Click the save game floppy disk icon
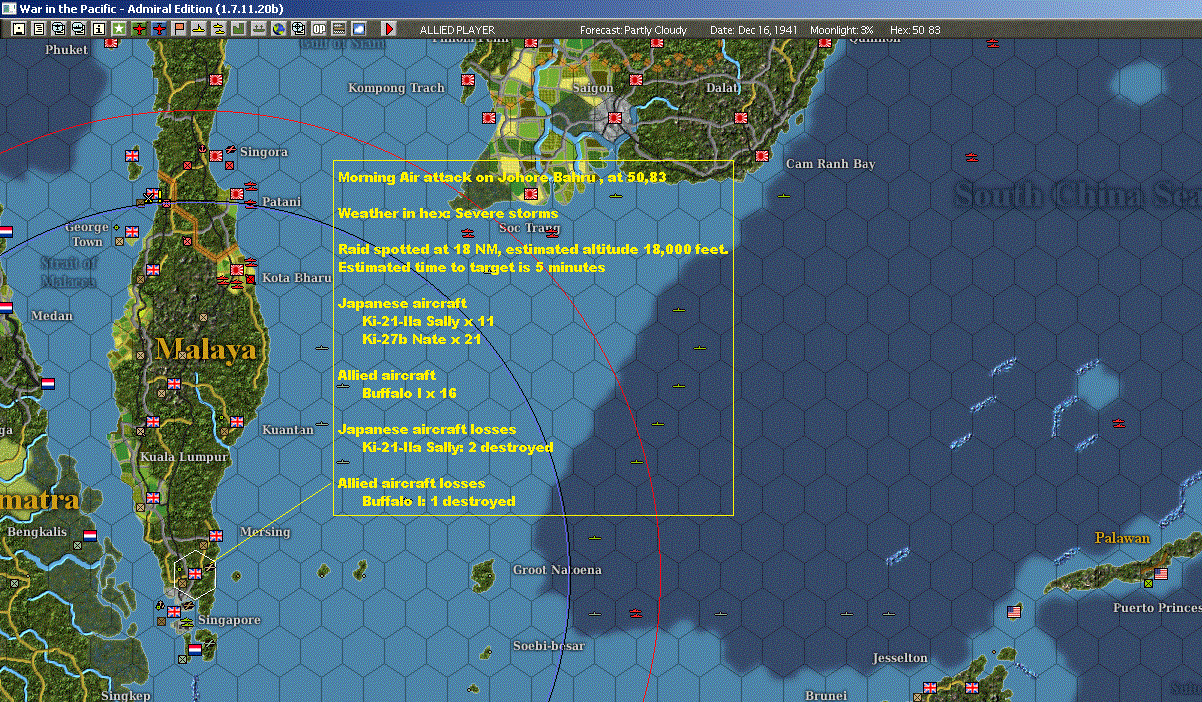This screenshot has width=1202, height=702. point(19,29)
